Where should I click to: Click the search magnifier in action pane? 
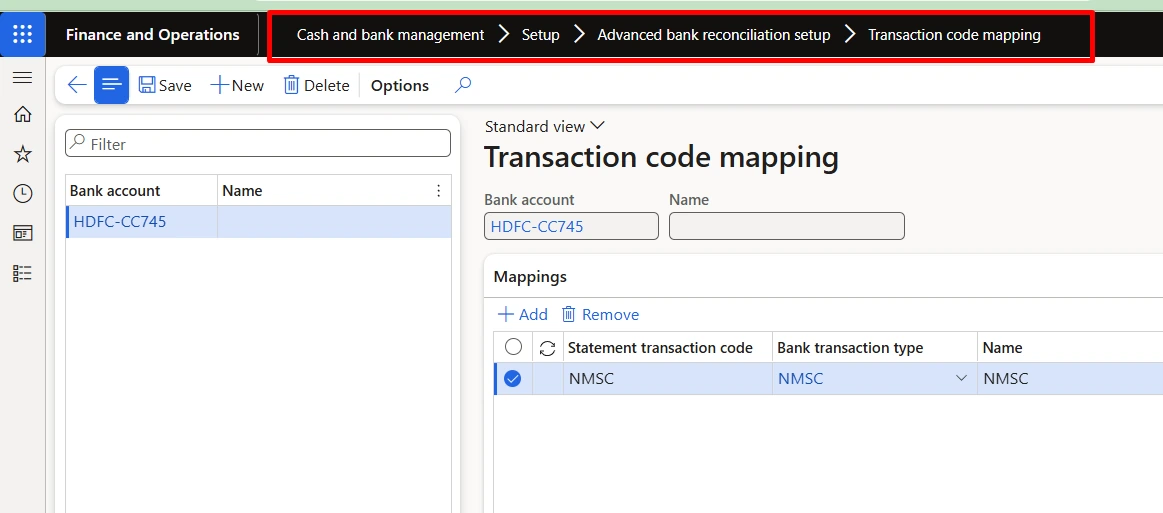[463, 85]
